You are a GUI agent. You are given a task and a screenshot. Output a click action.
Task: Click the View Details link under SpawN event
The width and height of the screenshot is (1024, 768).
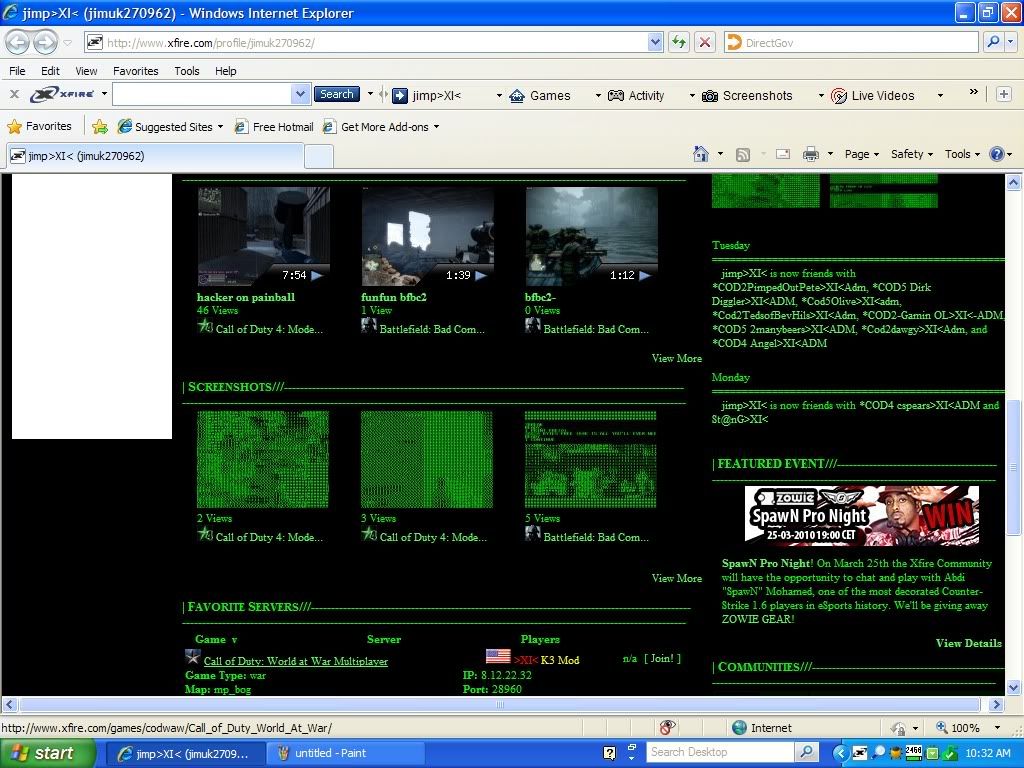coord(968,643)
